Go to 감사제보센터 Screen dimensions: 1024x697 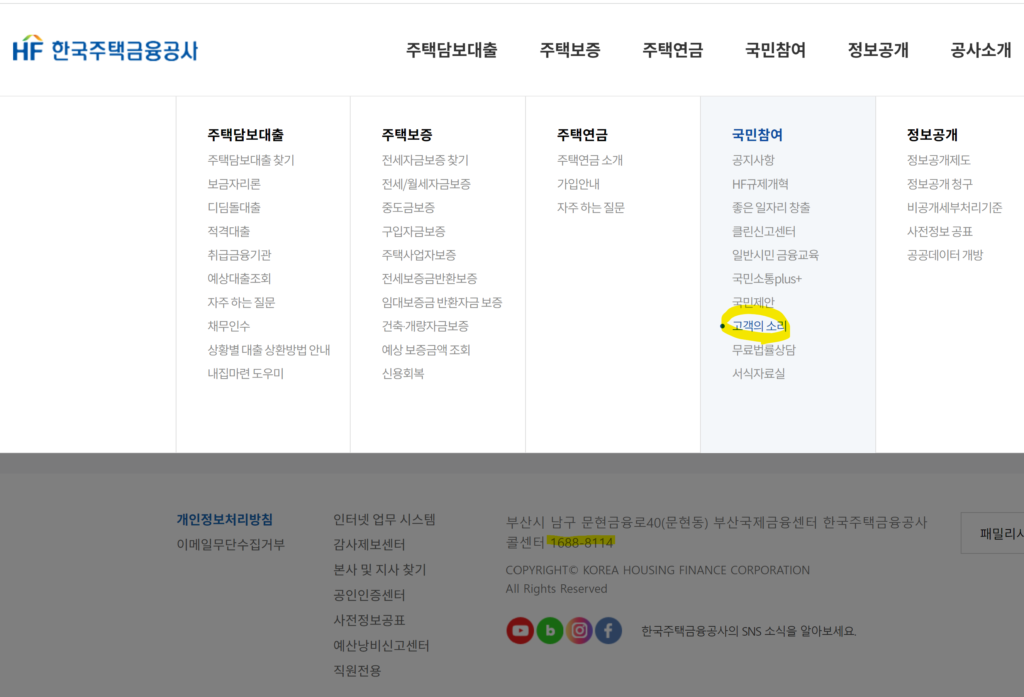tap(369, 544)
